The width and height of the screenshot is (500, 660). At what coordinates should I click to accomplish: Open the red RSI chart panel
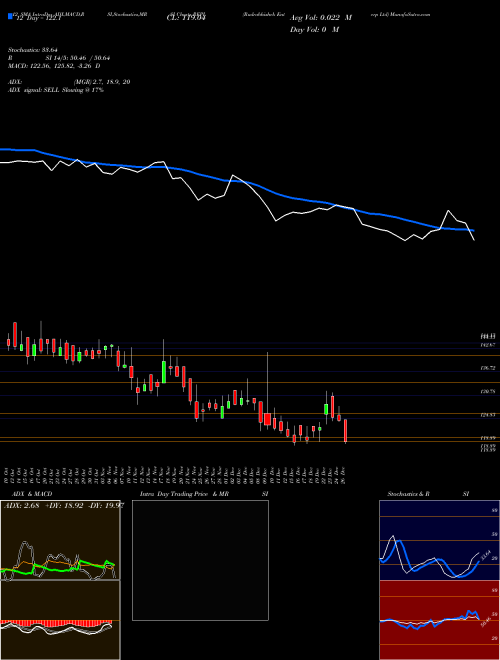click(x=439, y=620)
